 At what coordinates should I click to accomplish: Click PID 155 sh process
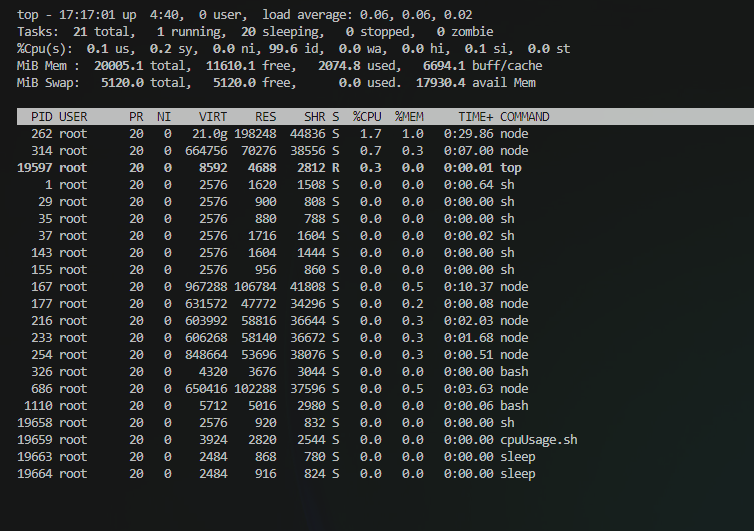point(42,270)
